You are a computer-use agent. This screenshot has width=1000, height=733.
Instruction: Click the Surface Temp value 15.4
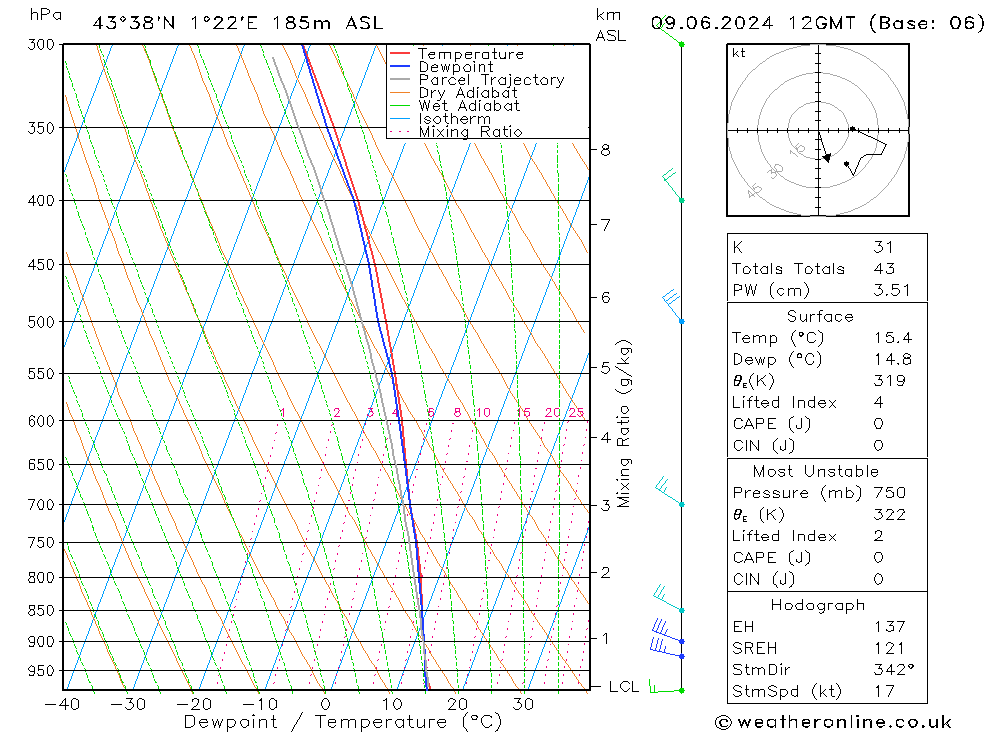coord(893,337)
